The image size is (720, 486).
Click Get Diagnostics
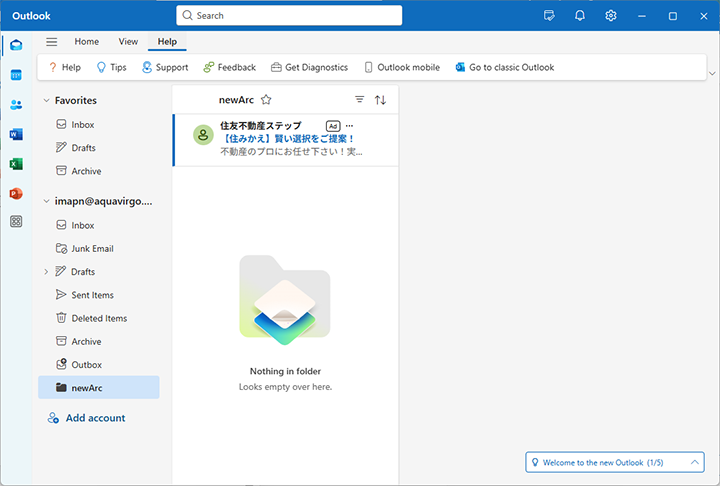pos(309,68)
